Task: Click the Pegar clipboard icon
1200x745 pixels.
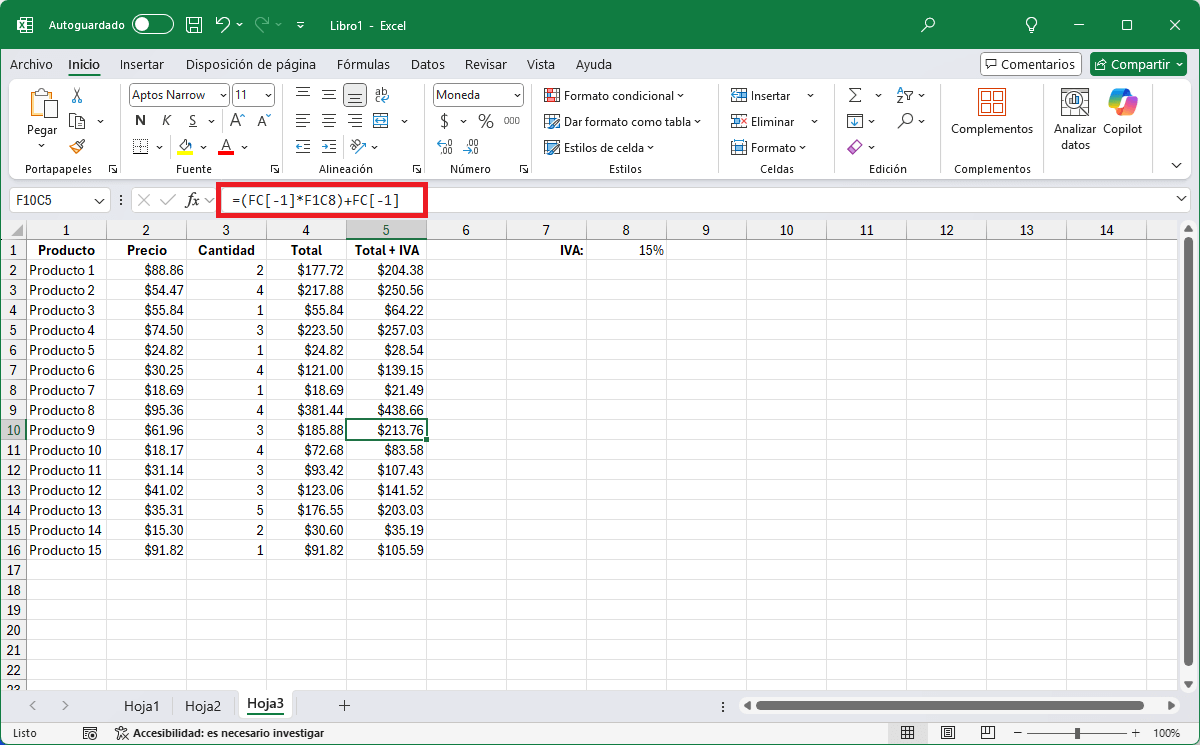Action: [42, 104]
